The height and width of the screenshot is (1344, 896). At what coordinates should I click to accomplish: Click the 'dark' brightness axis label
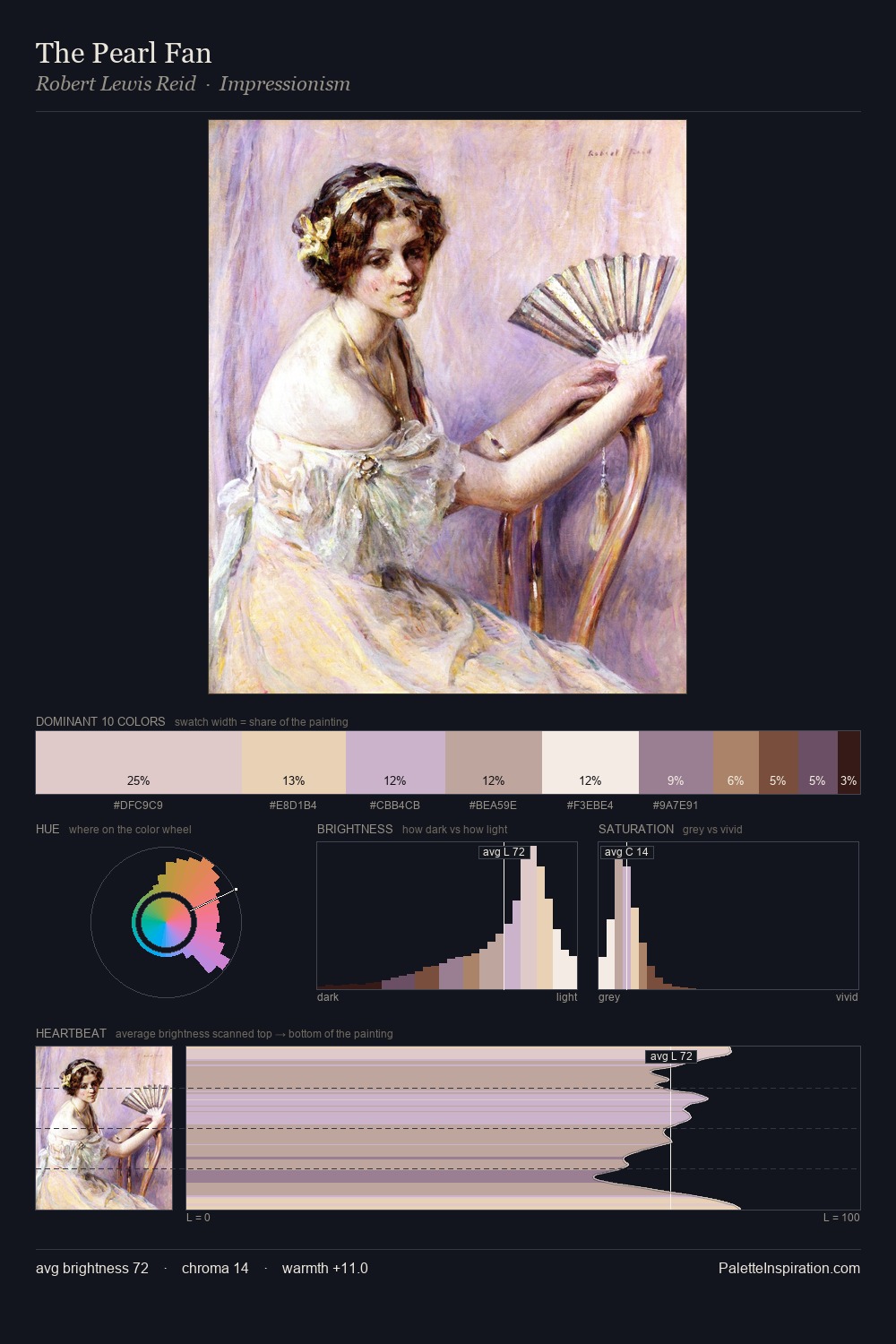pos(328,997)
